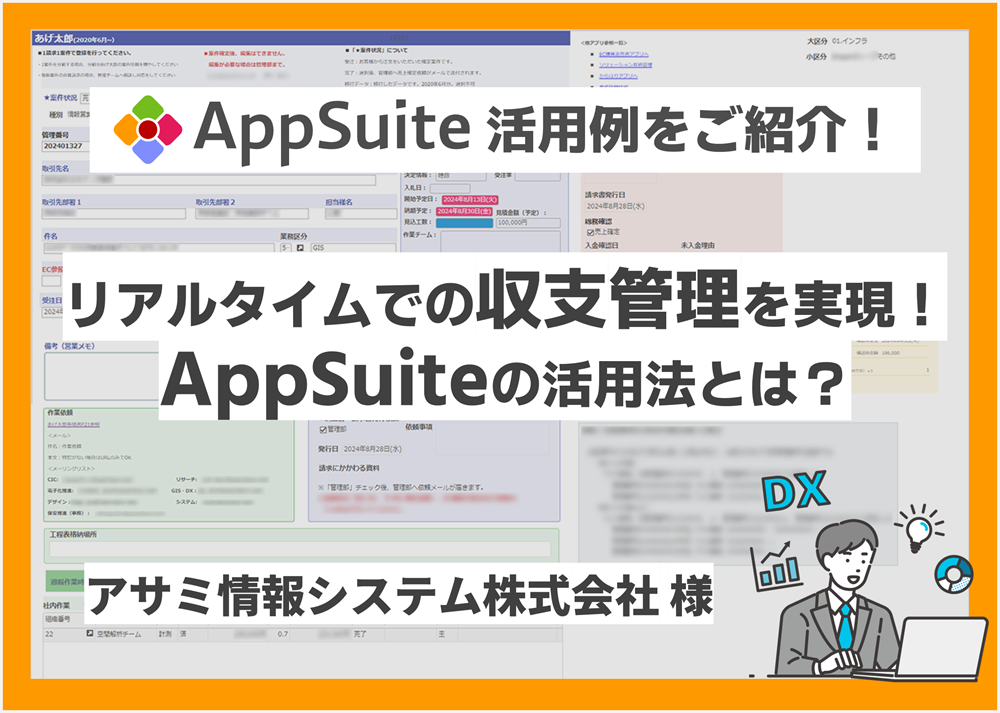Select the 大区分 category 01.インフラ

[x=850, y=39]
